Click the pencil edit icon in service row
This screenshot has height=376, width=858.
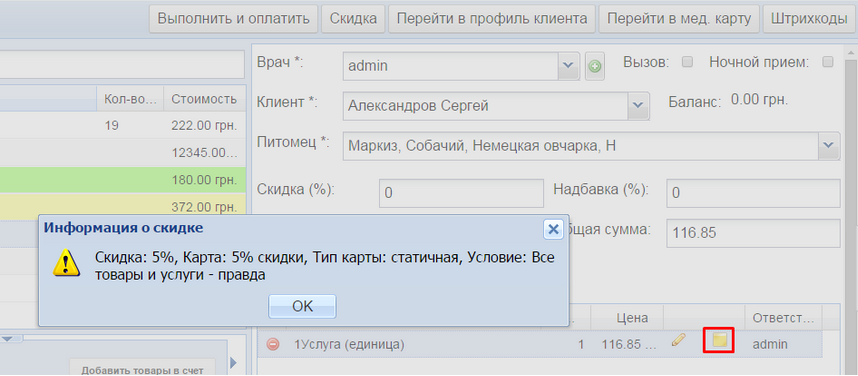[x=678, y=340]
